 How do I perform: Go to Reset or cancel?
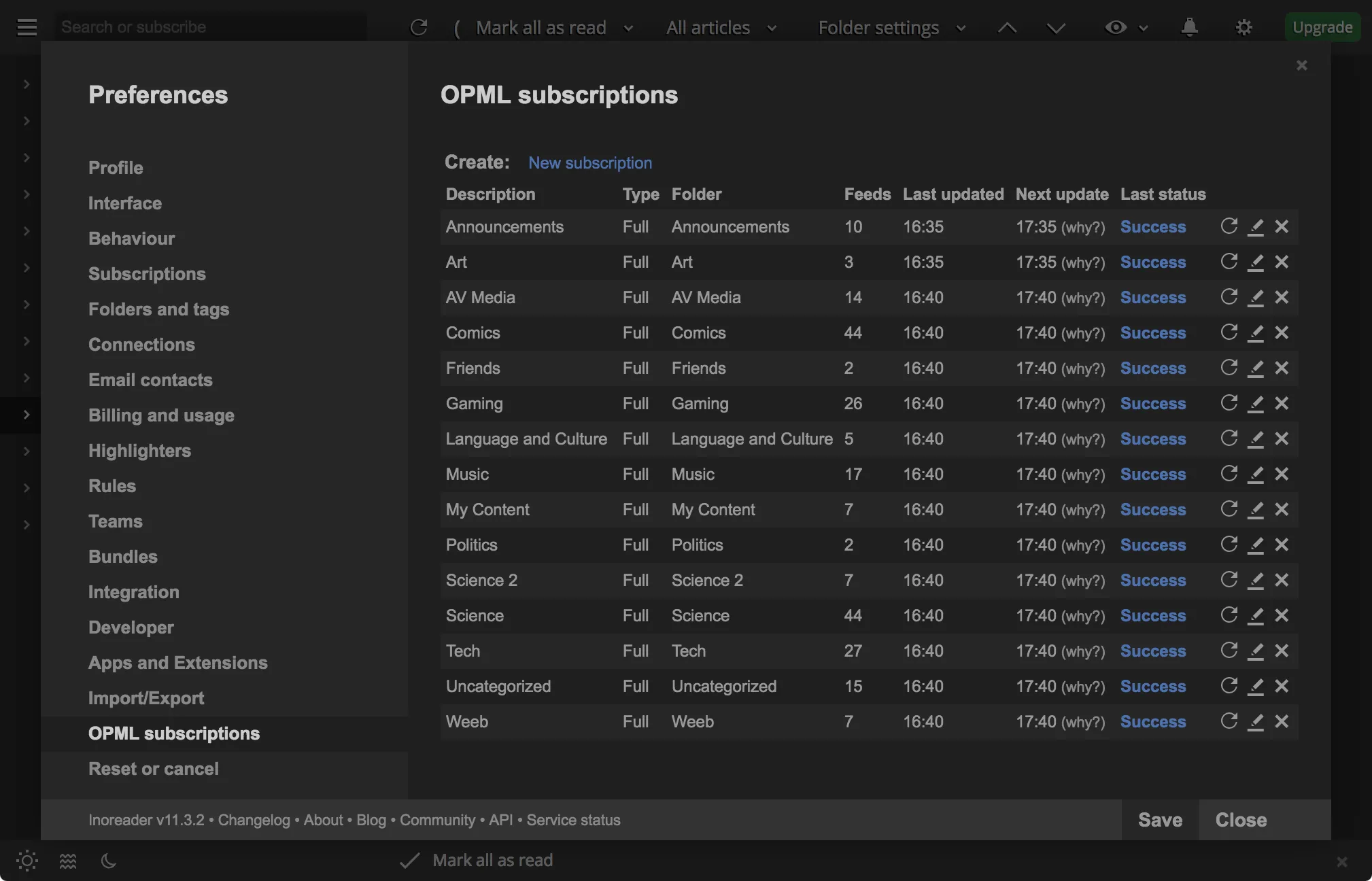[x=154, y=769]
